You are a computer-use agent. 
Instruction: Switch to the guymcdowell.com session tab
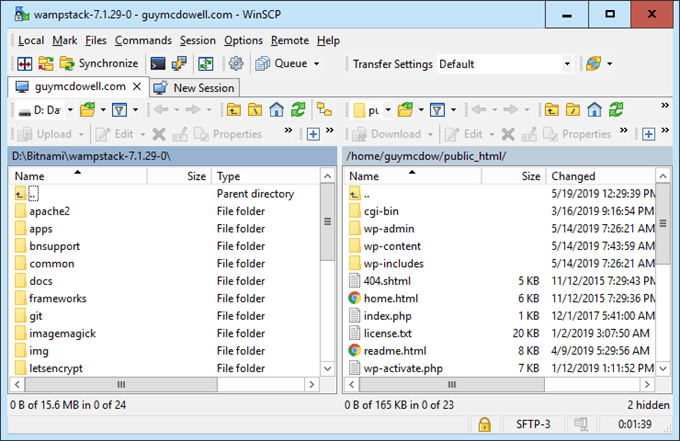point(80,87)
